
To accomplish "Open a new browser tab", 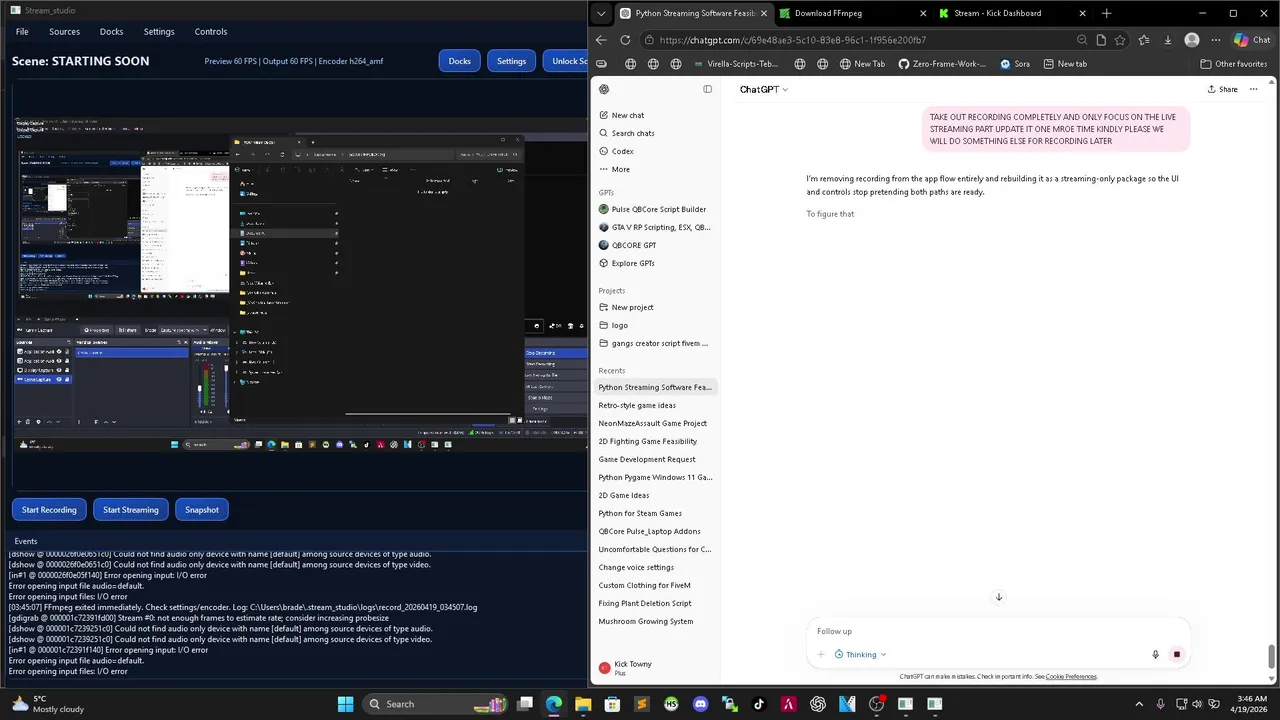I will [x=1106, y=13].
